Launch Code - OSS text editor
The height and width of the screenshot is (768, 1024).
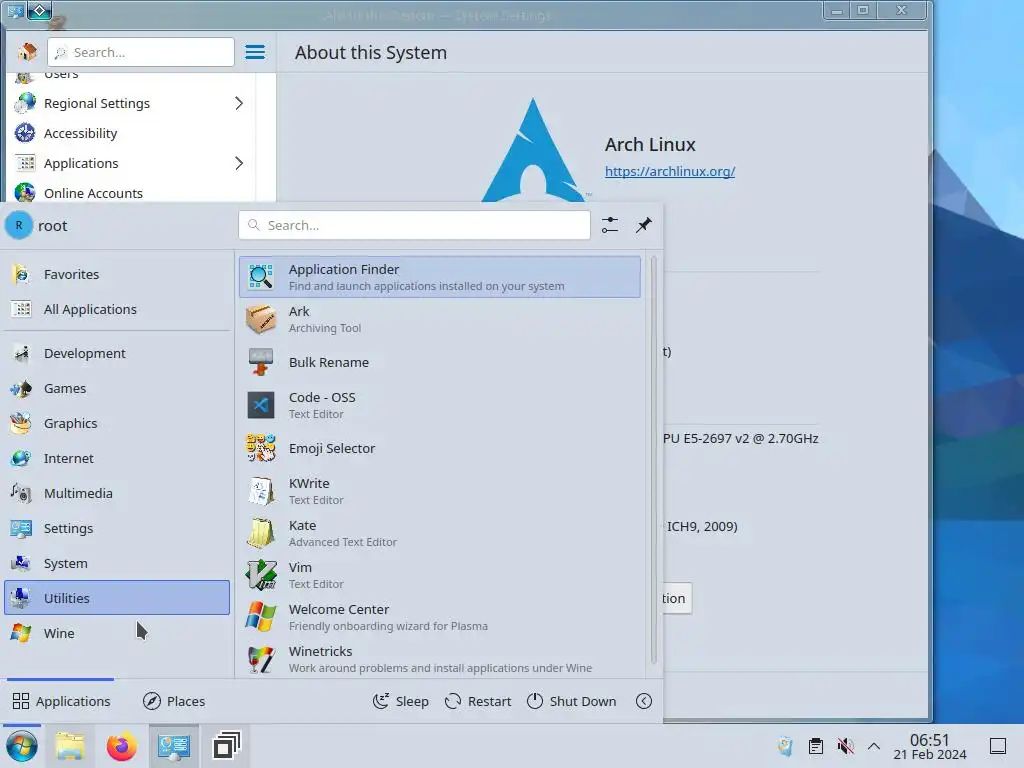click(x=440, y=405)
